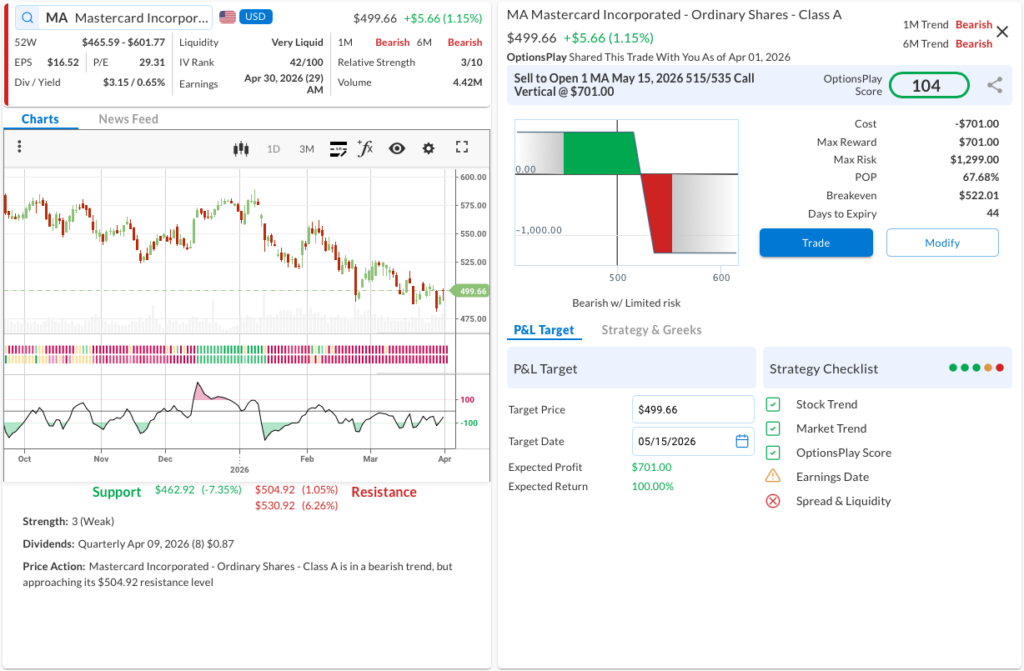Image resolution: width=1024 pixels, height=671 pixels.
Task: Open the 1D interval selector
Action: (x=273, y=148)
